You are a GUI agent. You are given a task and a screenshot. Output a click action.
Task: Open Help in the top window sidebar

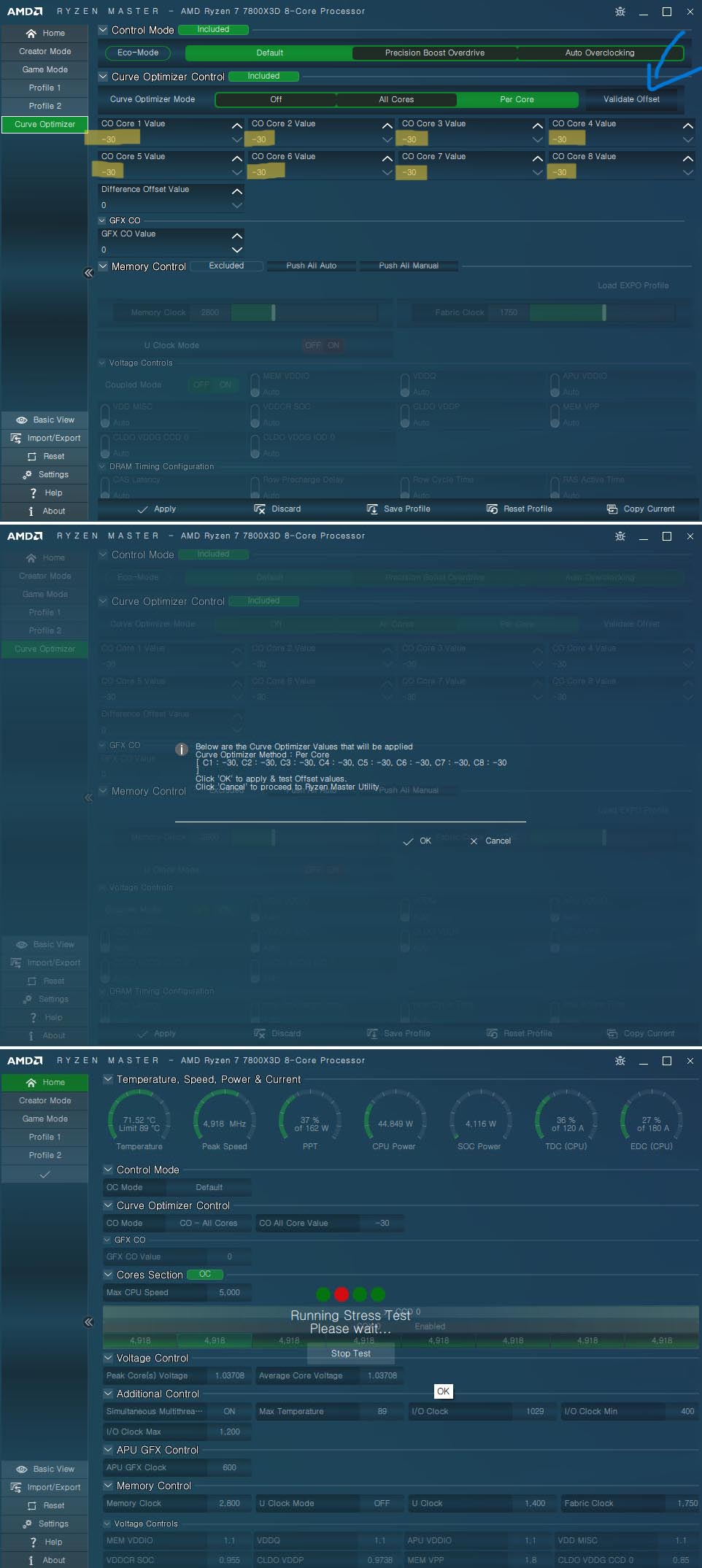coord(45,493)
